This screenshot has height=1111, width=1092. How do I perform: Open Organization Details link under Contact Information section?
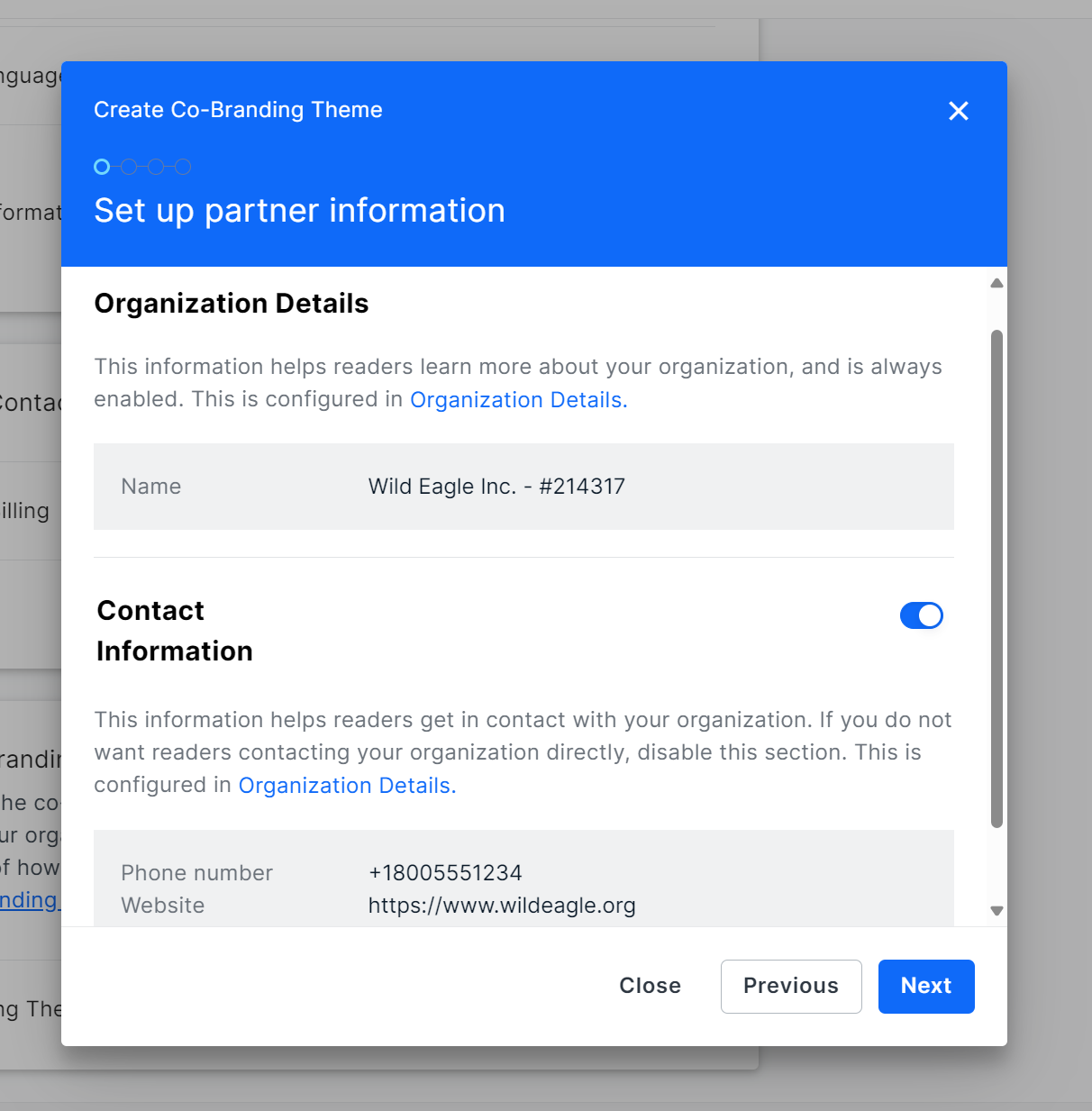coord(347,786)
